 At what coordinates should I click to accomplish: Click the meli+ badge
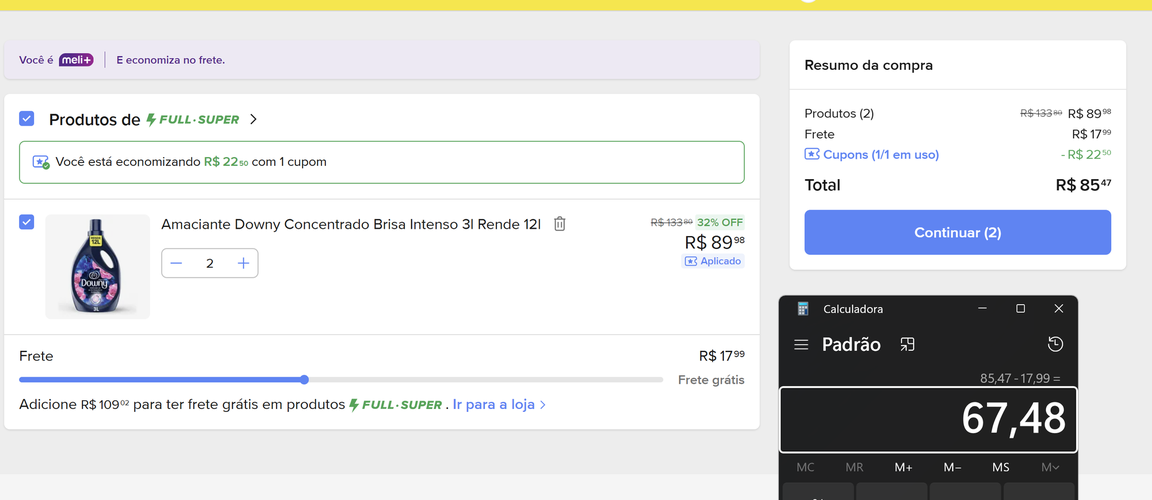click(76, 60)
